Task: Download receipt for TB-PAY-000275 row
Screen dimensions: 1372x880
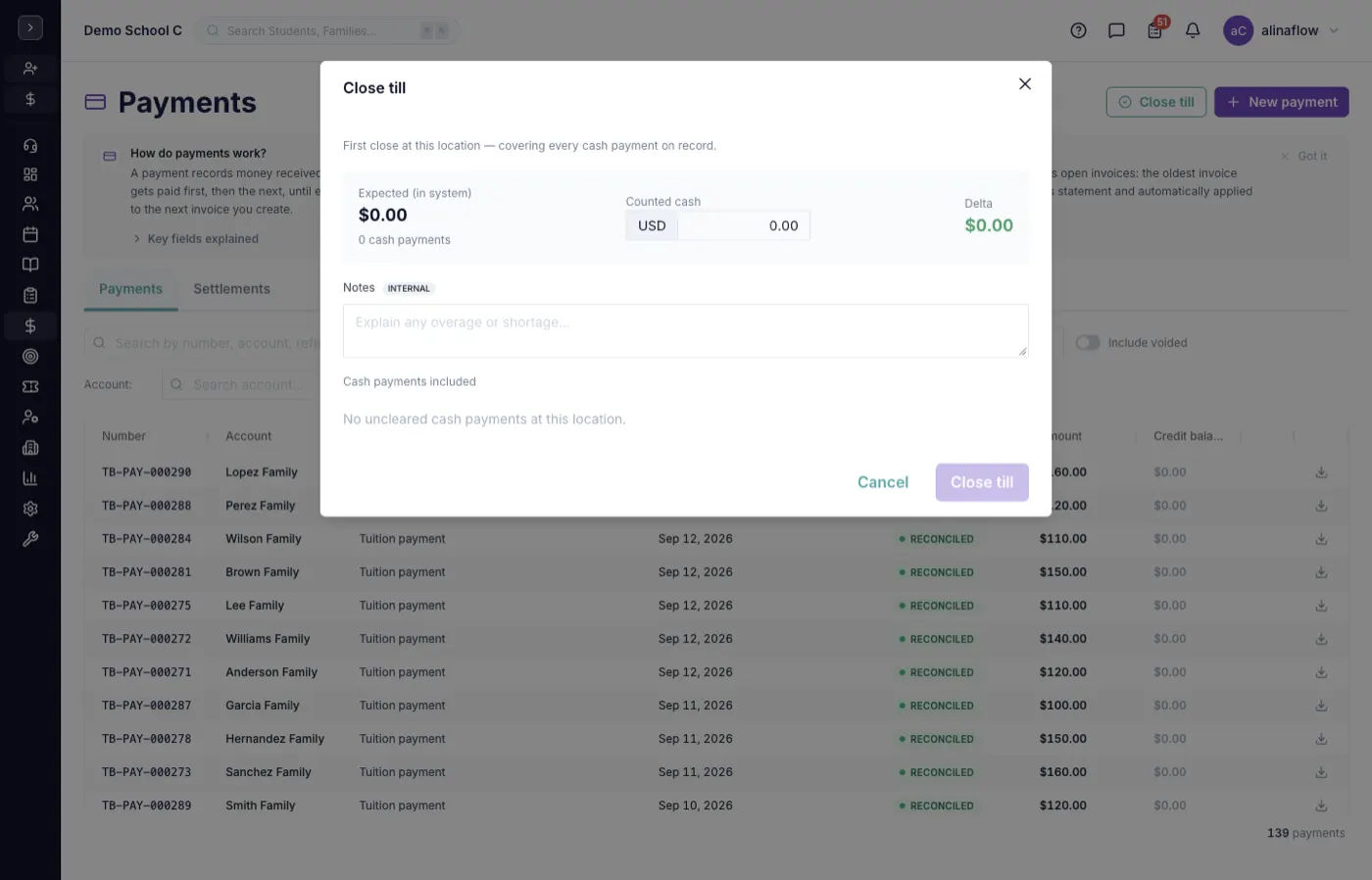Action: coord(1321,606)
